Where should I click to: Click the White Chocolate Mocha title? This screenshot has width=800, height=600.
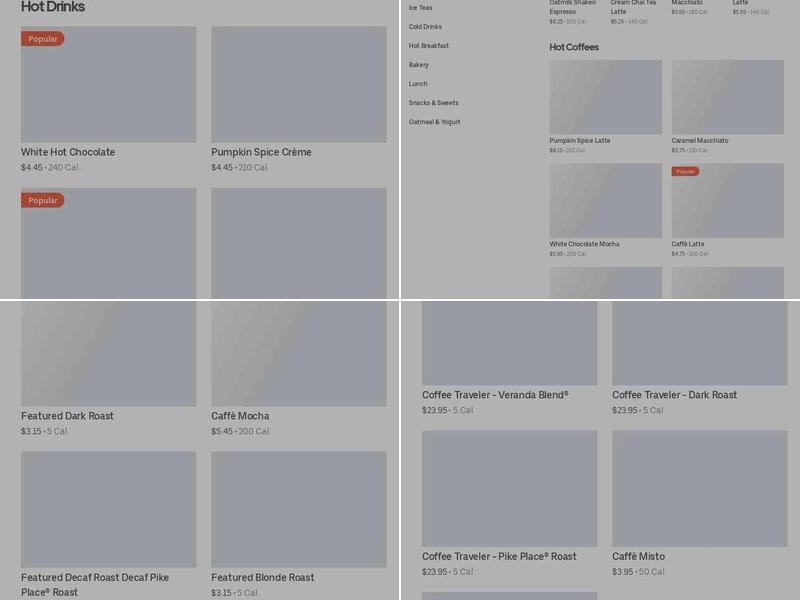(584, 244)
